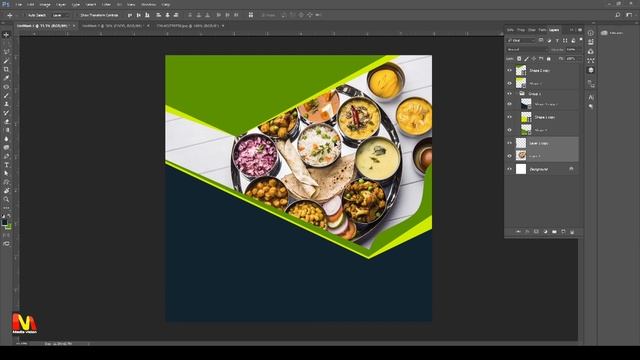Delete layer with trash icon

(572, 232)
